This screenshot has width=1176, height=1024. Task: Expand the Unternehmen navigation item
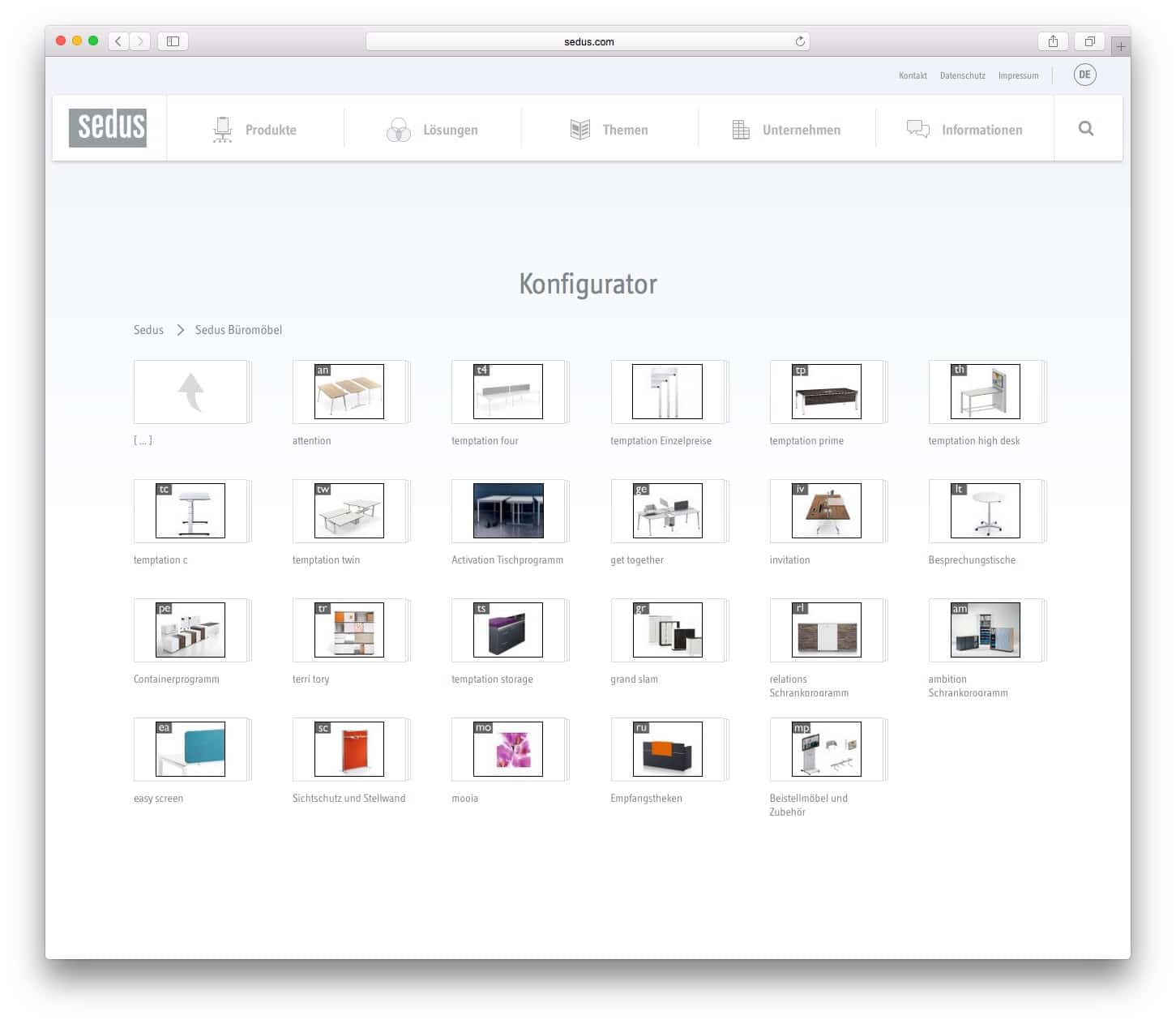click(x=786, y=130)
